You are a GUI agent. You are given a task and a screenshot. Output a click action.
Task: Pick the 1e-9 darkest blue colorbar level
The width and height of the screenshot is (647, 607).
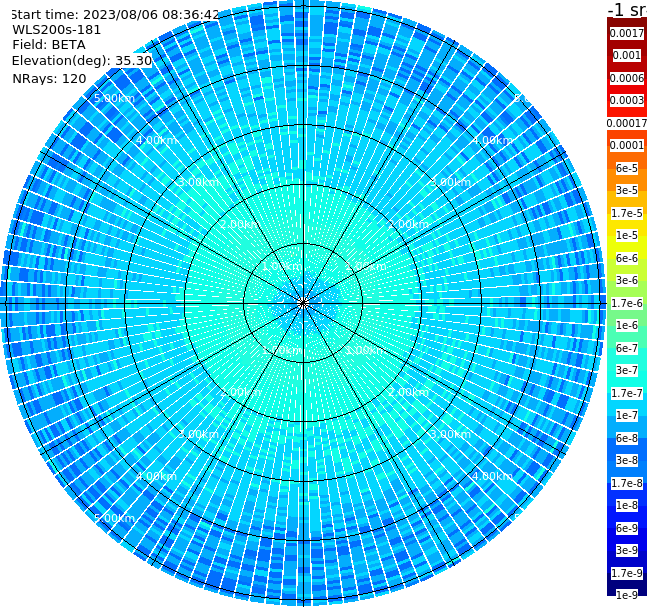627,595
